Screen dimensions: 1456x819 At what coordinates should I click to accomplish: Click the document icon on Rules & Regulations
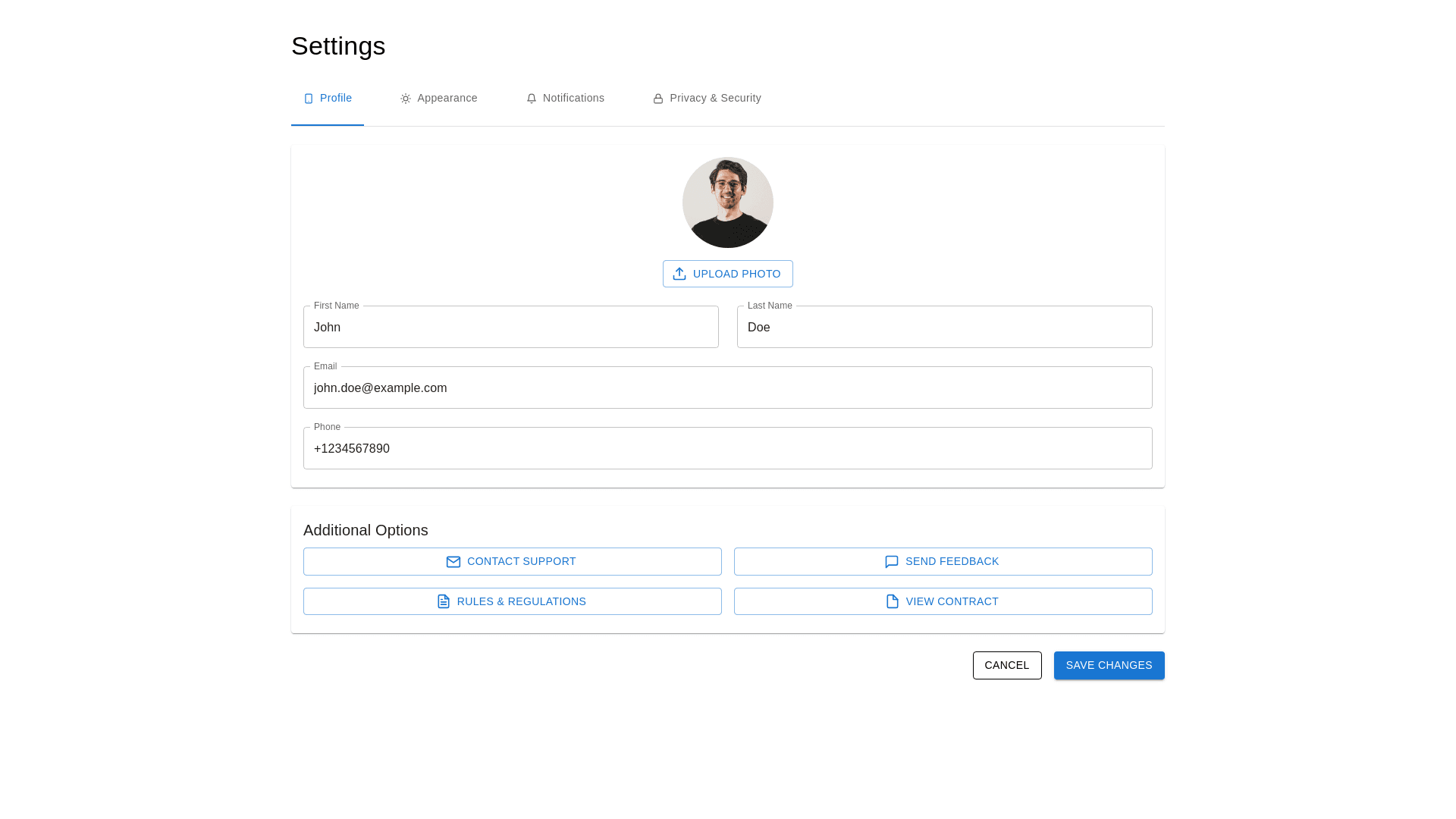tap(443, 601)
